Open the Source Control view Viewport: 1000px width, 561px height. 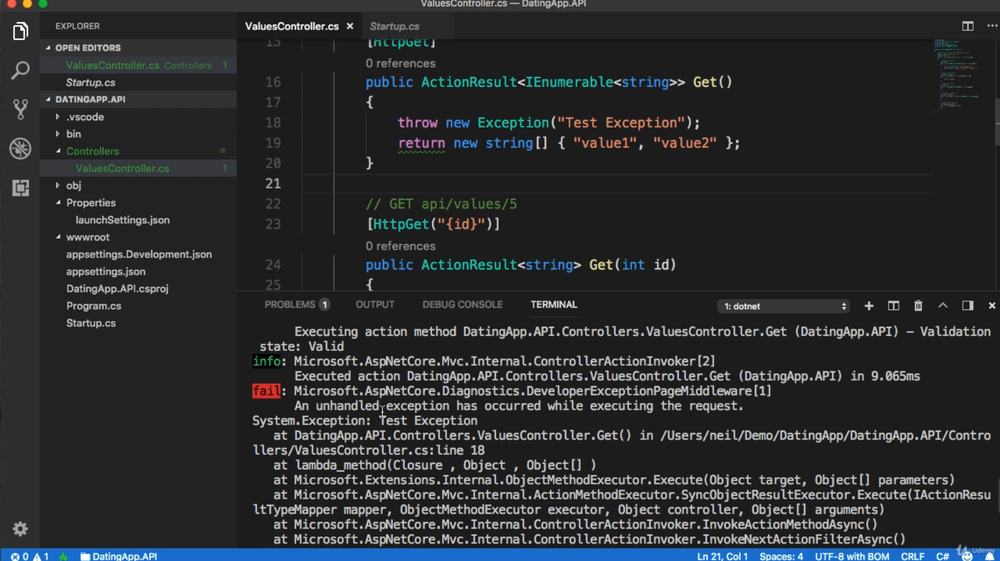pos(20,109)
